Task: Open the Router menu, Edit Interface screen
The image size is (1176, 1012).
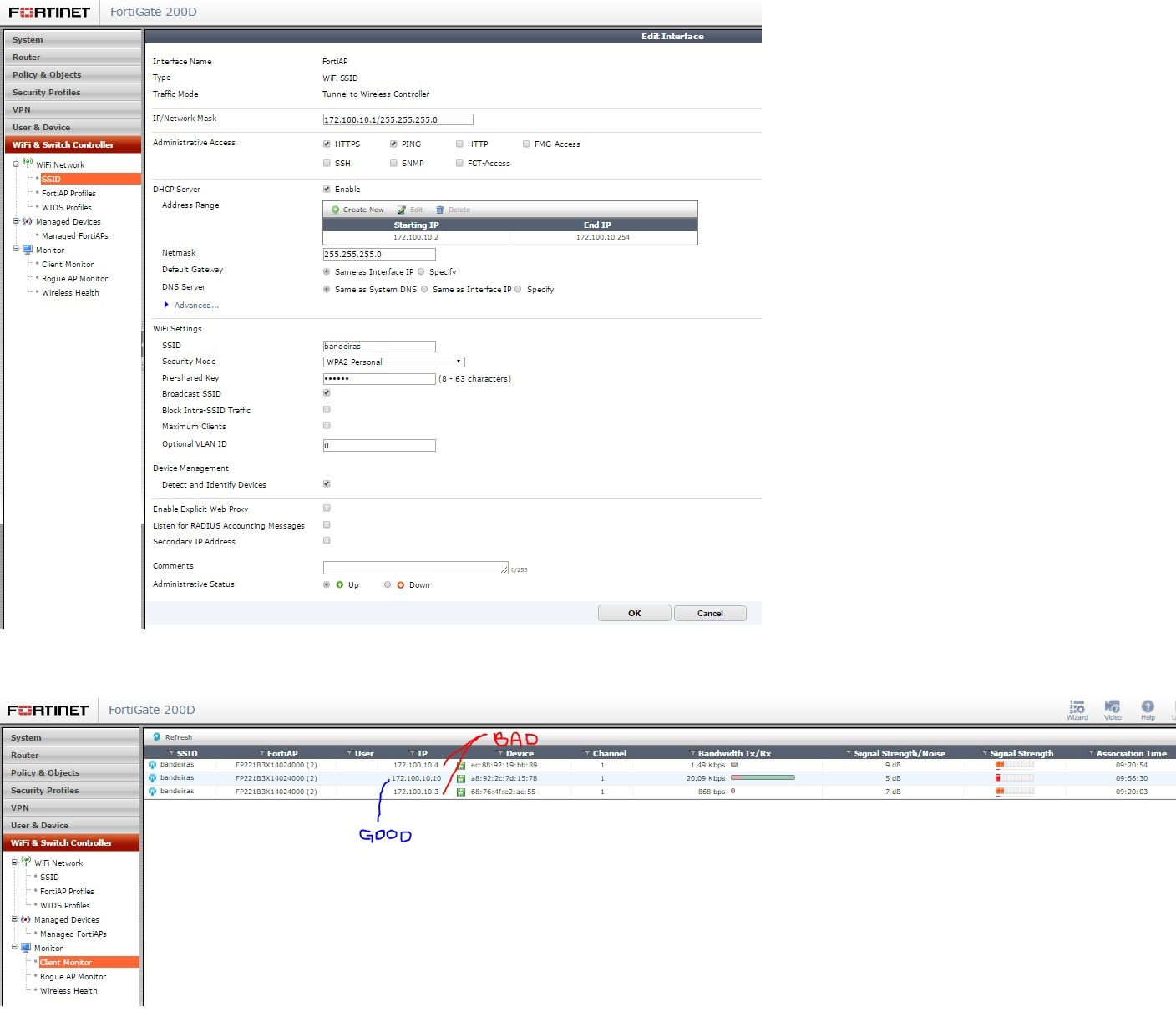Action: (x=73, y=57)
